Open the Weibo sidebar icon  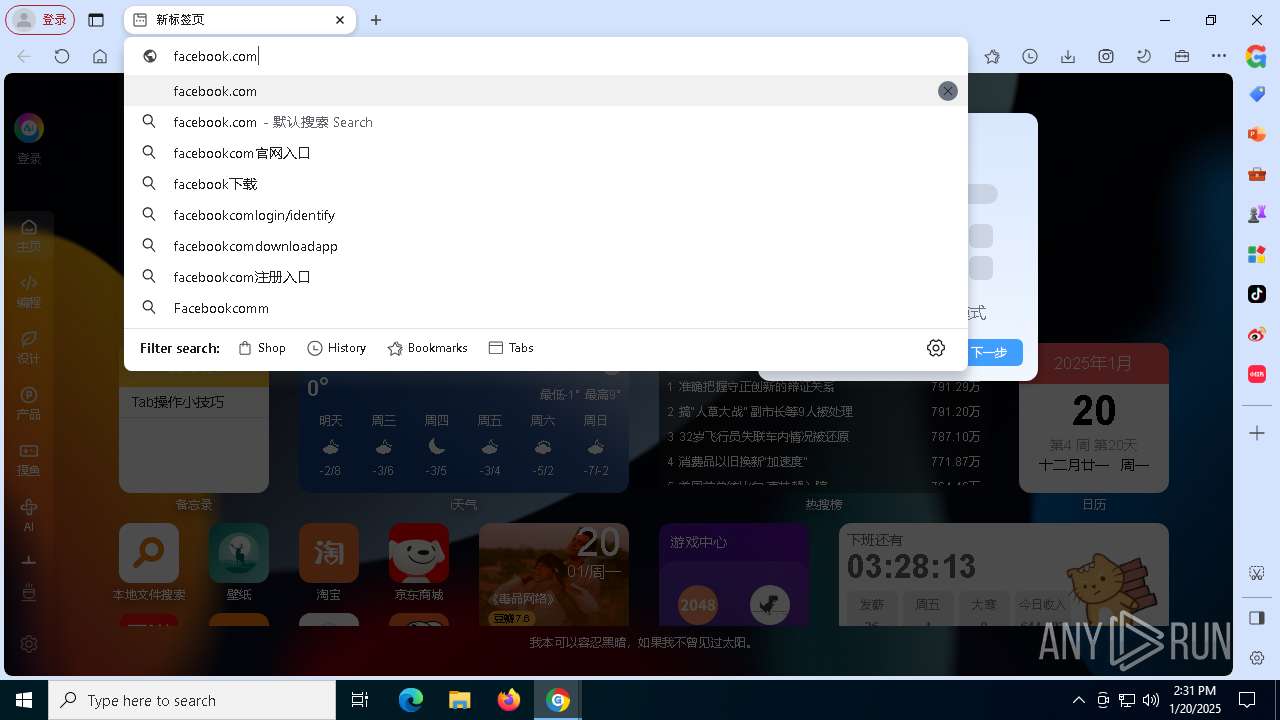click(1257, 334)
